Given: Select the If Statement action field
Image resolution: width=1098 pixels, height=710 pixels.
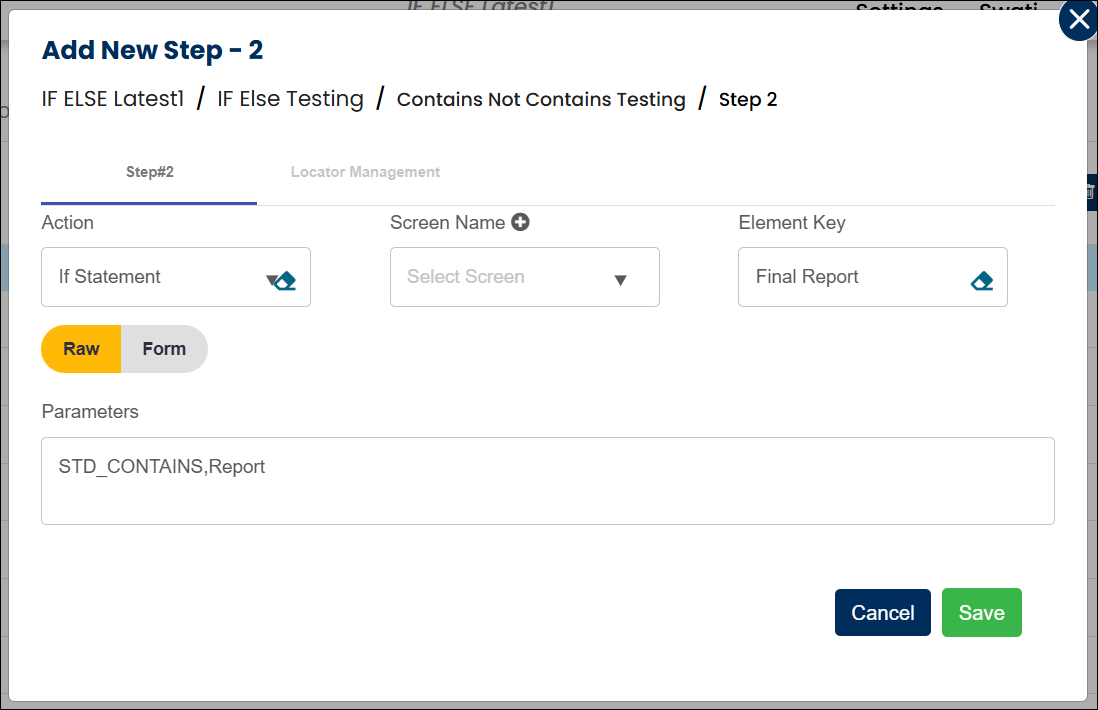Looking at the screenshot, I should pyautogui.click(x=150, y=277).
